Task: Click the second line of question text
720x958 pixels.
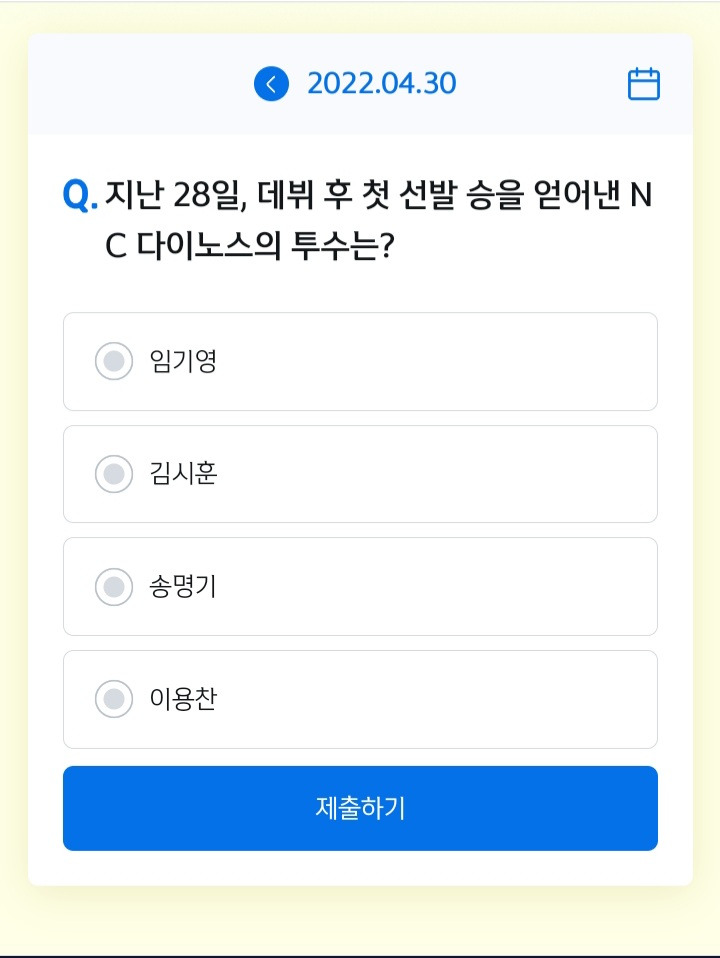Action: point(250,246)
